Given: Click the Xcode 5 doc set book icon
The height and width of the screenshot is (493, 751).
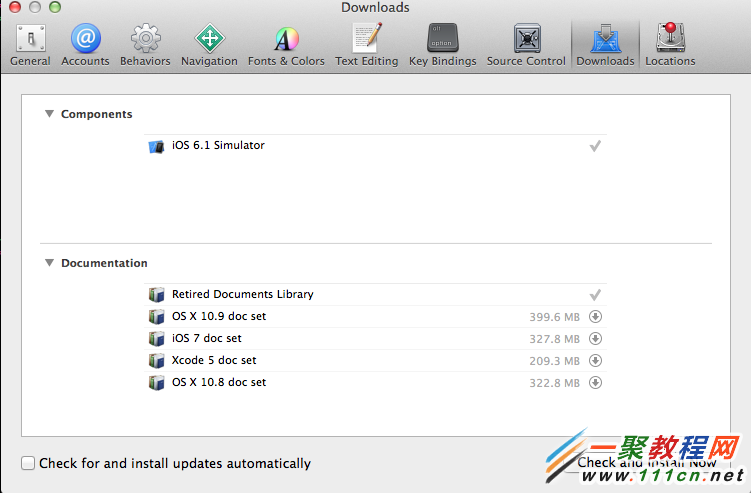Looking at the screenshot, I should coord(156,361).
